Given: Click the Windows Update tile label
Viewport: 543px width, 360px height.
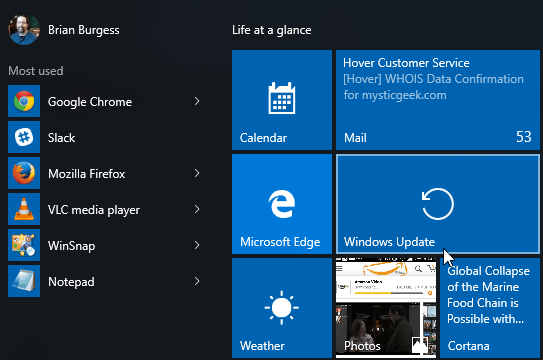Looking at the screenshot, I should tap(389, 242).
